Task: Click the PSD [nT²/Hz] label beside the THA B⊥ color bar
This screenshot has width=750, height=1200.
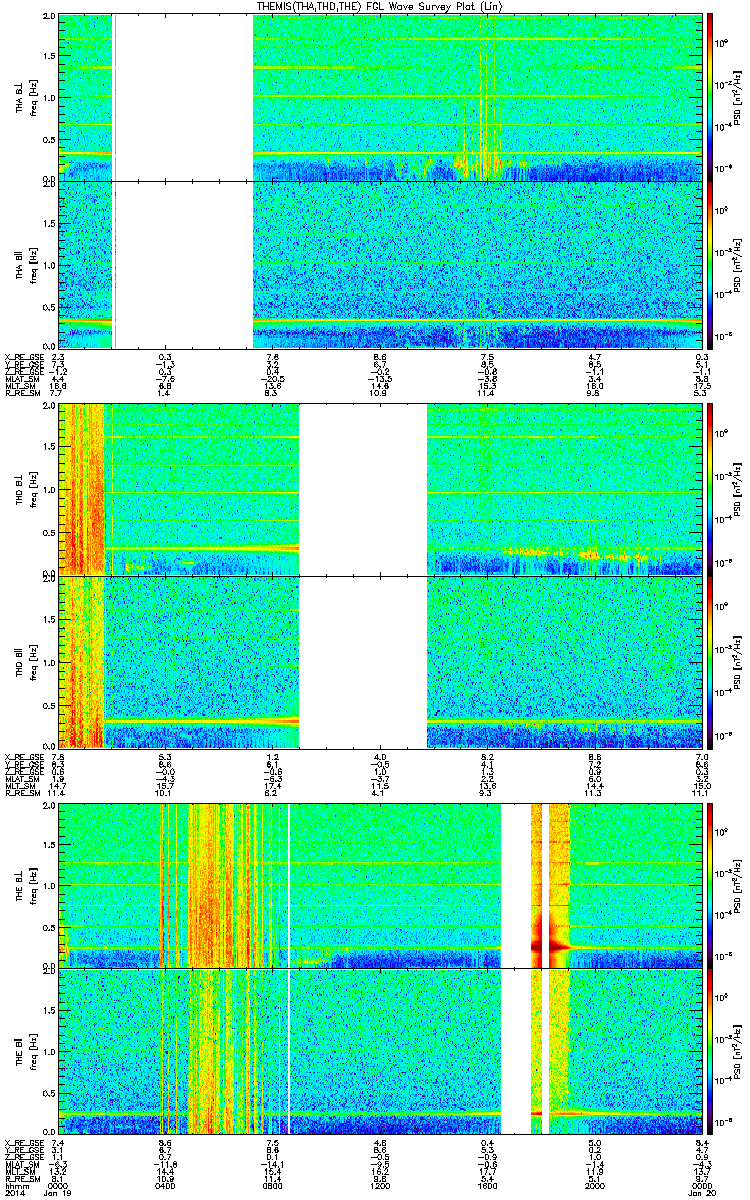Action: tap(737, 97)
